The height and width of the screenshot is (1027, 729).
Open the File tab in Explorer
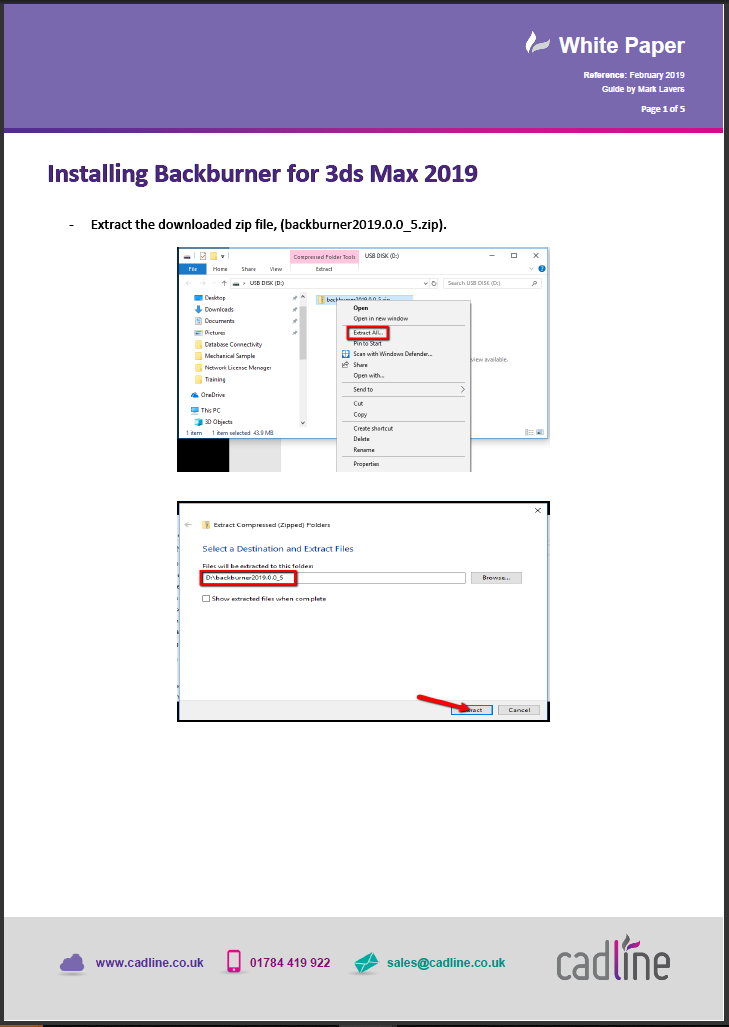(193, 269)
